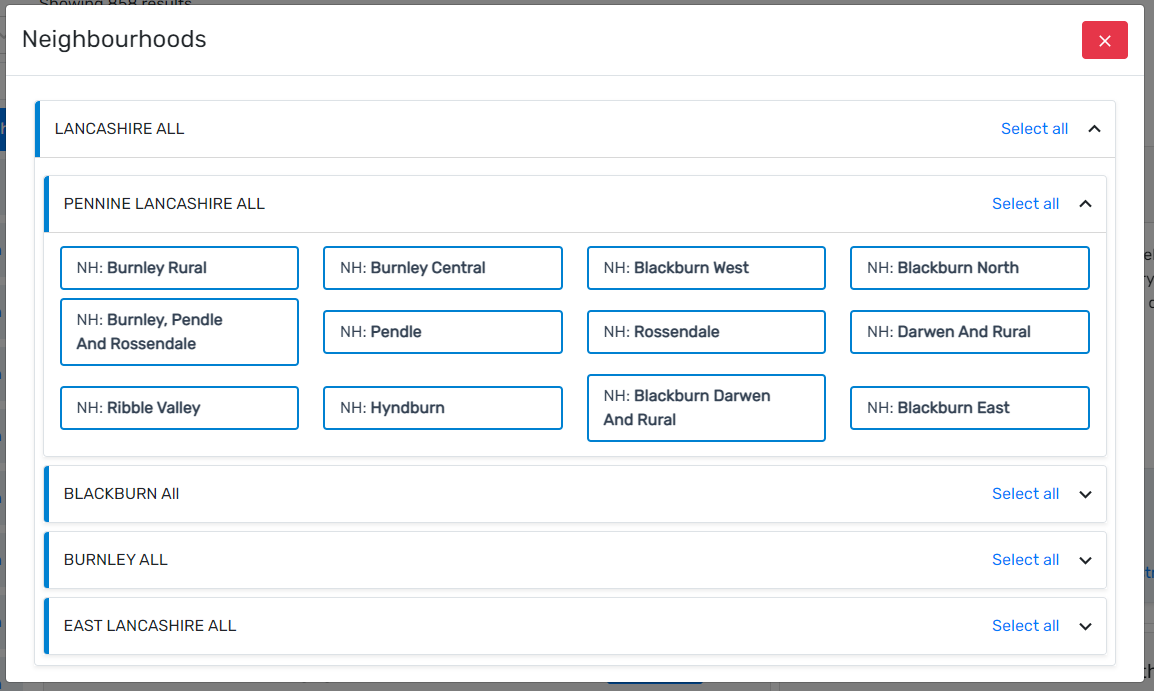Pick the Blackburn North neighbourhood
The image size is (1154, 691).
pos(969,268)
